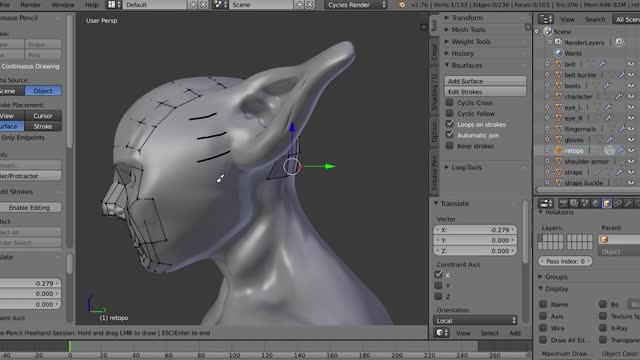
Task: Open the Object properties cube tab
Action: click(x=607, y=203)
